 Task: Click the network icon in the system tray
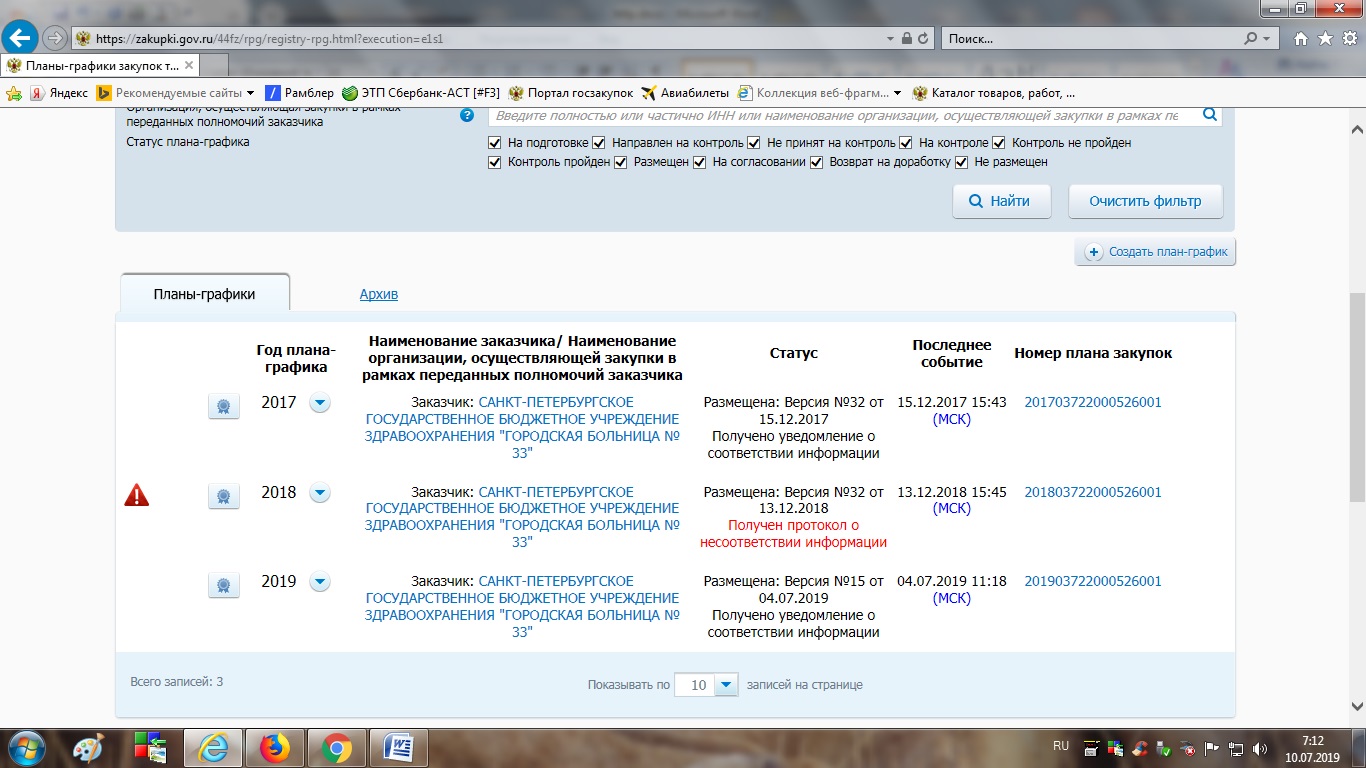1237,748
